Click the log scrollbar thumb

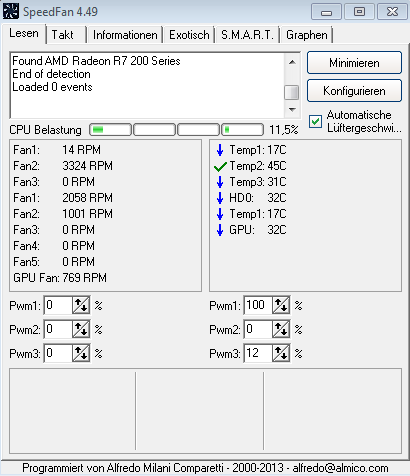[x=292, y=92]
